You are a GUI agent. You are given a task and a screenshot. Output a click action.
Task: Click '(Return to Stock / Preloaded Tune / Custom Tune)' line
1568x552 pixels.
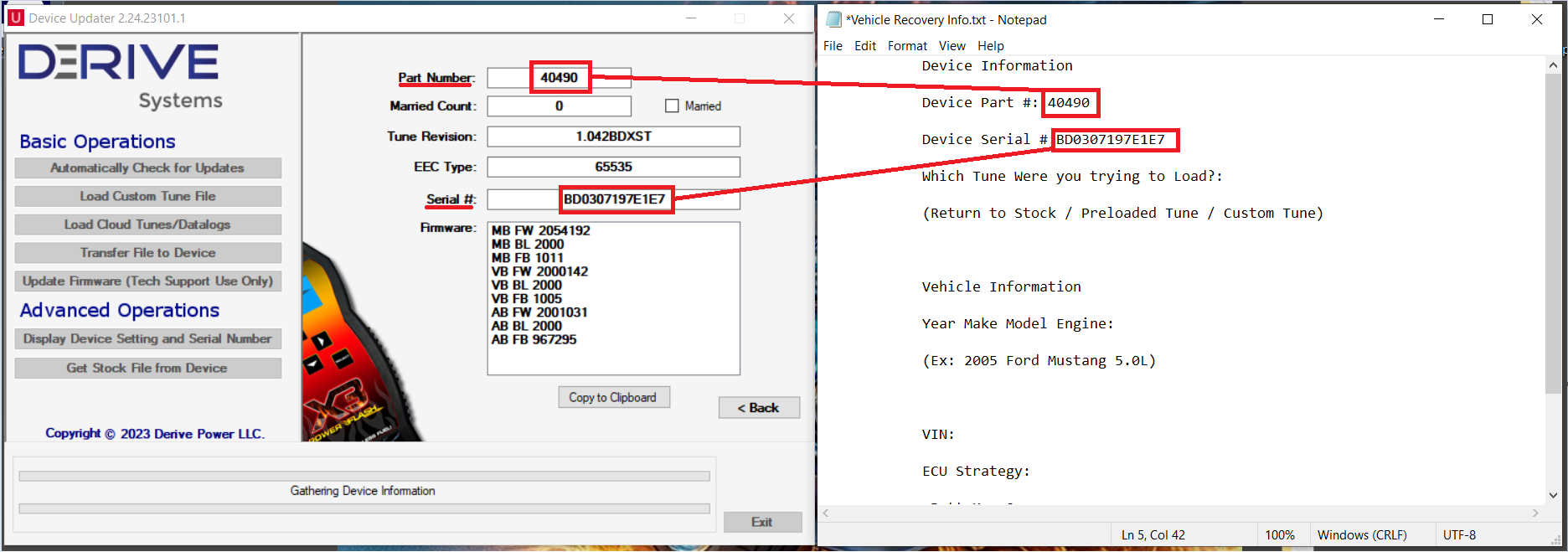coord(1122,213)
